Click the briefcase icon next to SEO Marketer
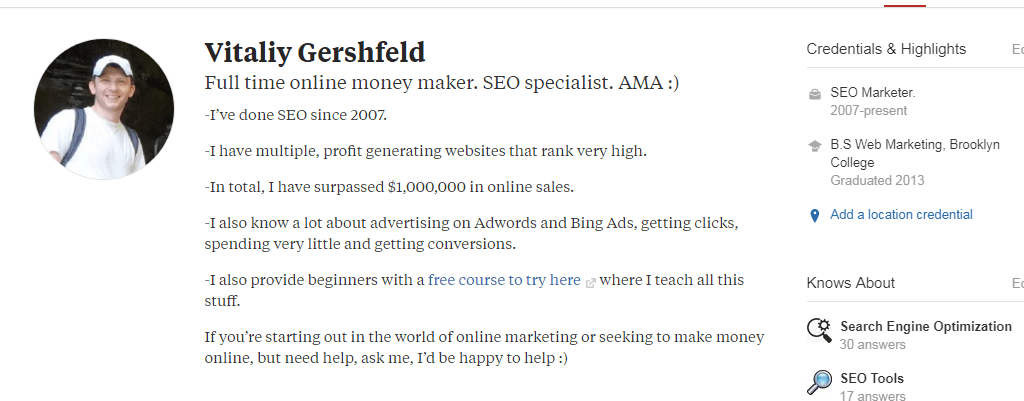Viewport: 1024px width, 401px height. 814,95
